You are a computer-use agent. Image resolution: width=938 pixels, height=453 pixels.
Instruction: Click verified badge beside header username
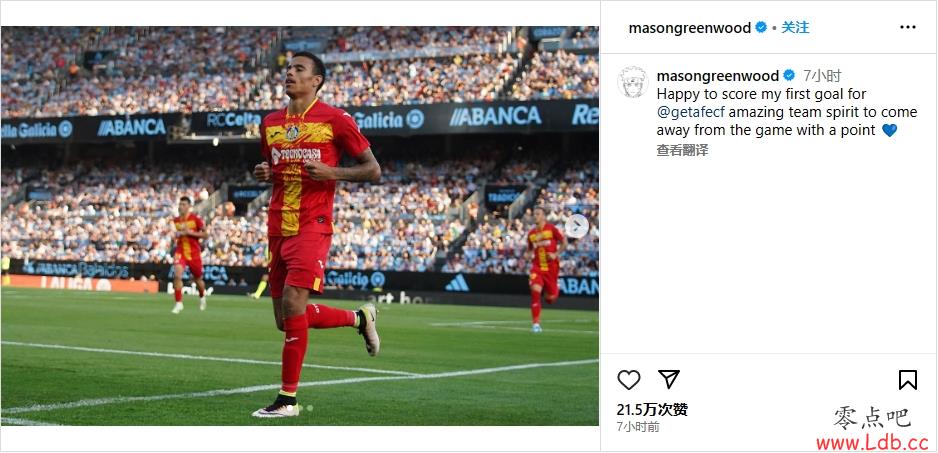[x=761, y=27]
